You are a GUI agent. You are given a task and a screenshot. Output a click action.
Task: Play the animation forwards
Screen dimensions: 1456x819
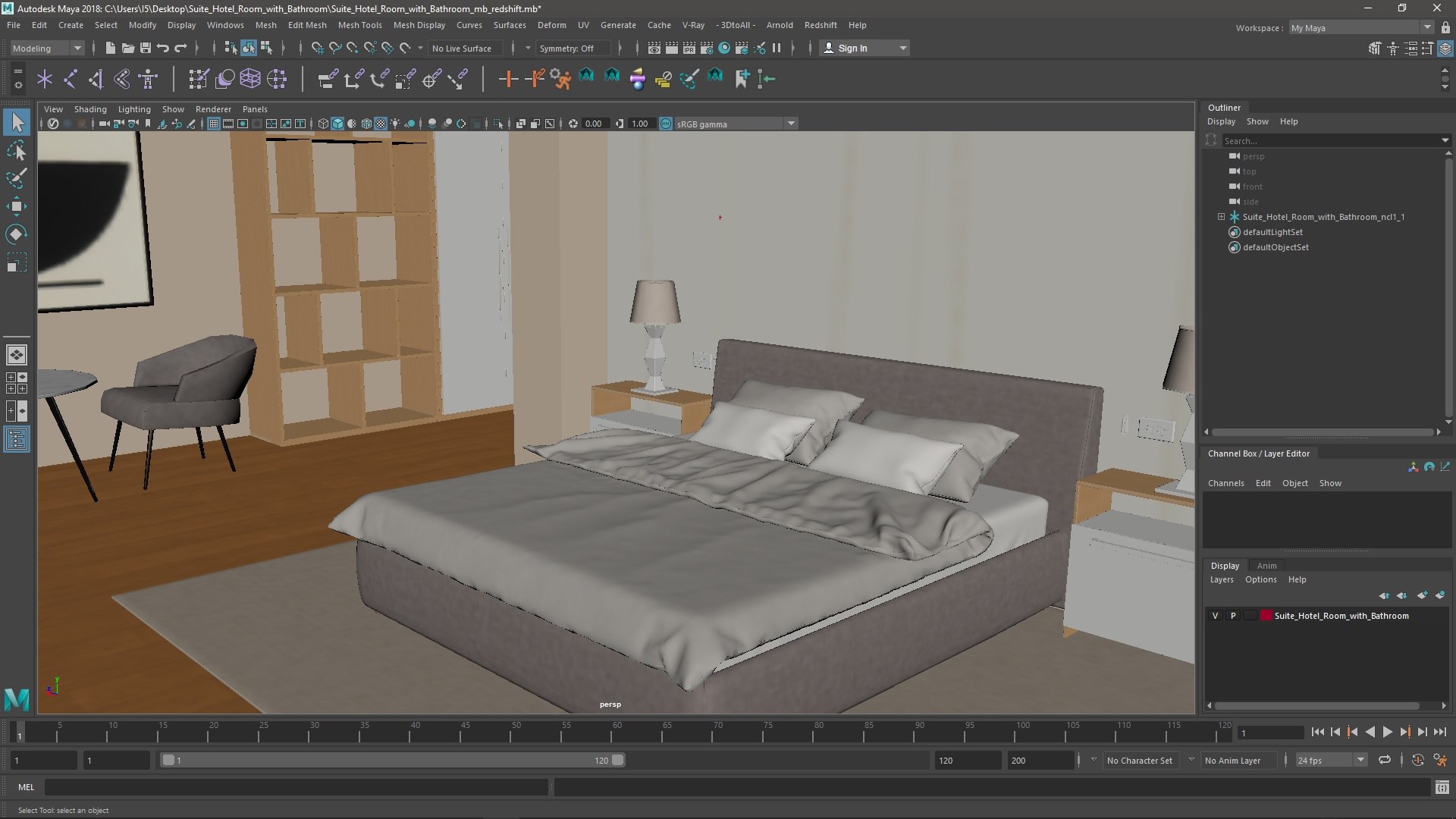click(x=1387, y=733)
